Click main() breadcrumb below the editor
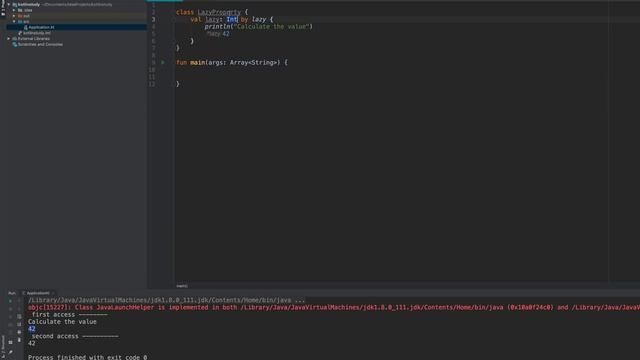Viewport: 640px width, 360px height. click(x=182, y=286)
